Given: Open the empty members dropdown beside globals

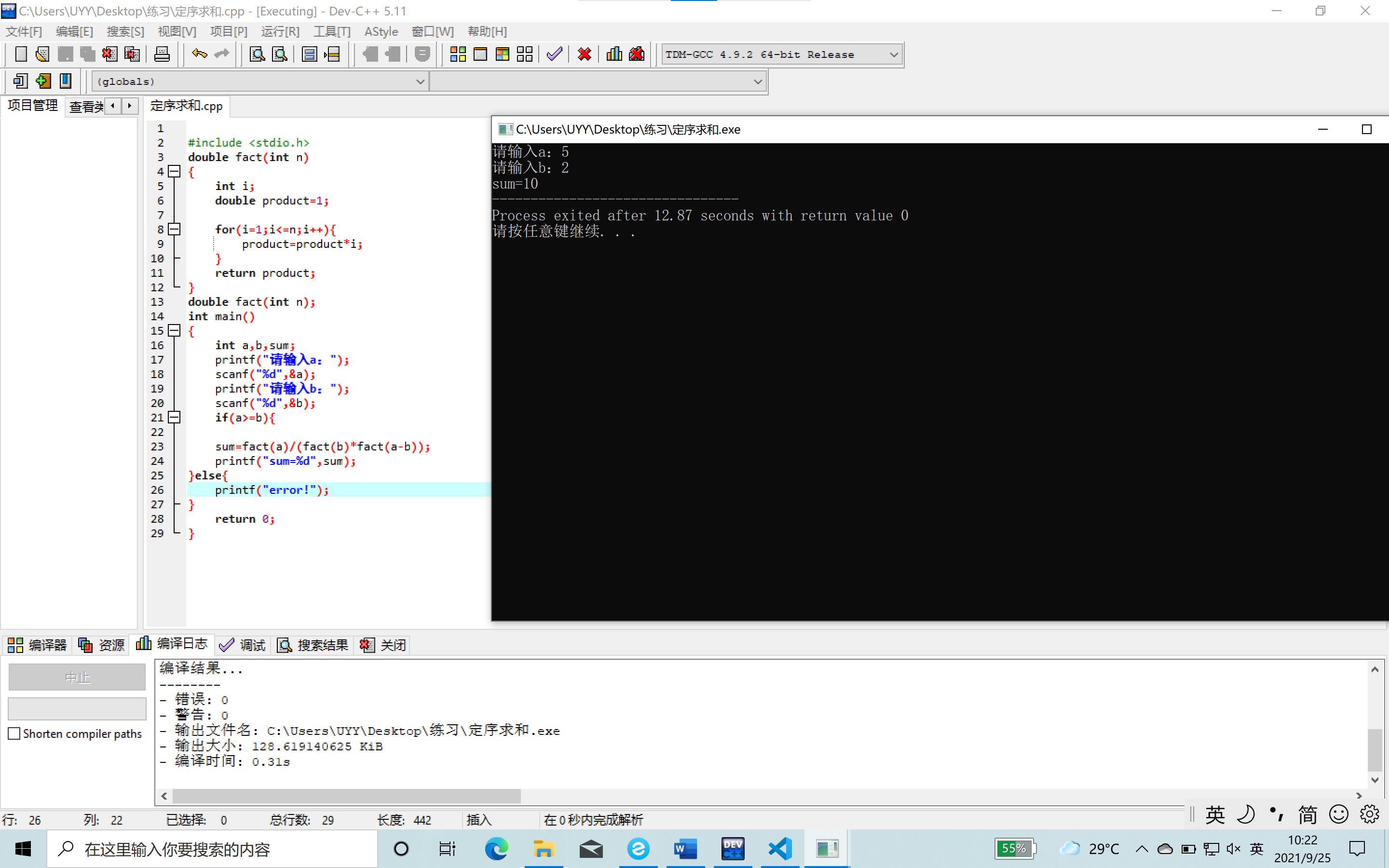Looking at the screenshot, I should (757, 81).
